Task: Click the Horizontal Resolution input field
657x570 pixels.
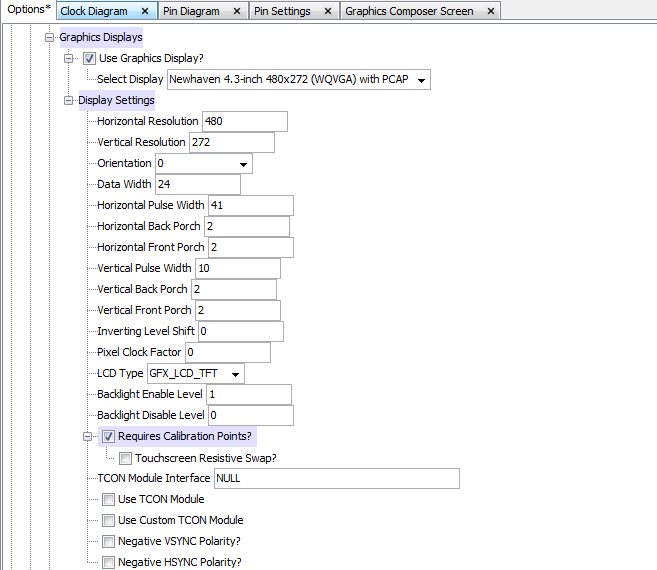Action: point(244,122)
